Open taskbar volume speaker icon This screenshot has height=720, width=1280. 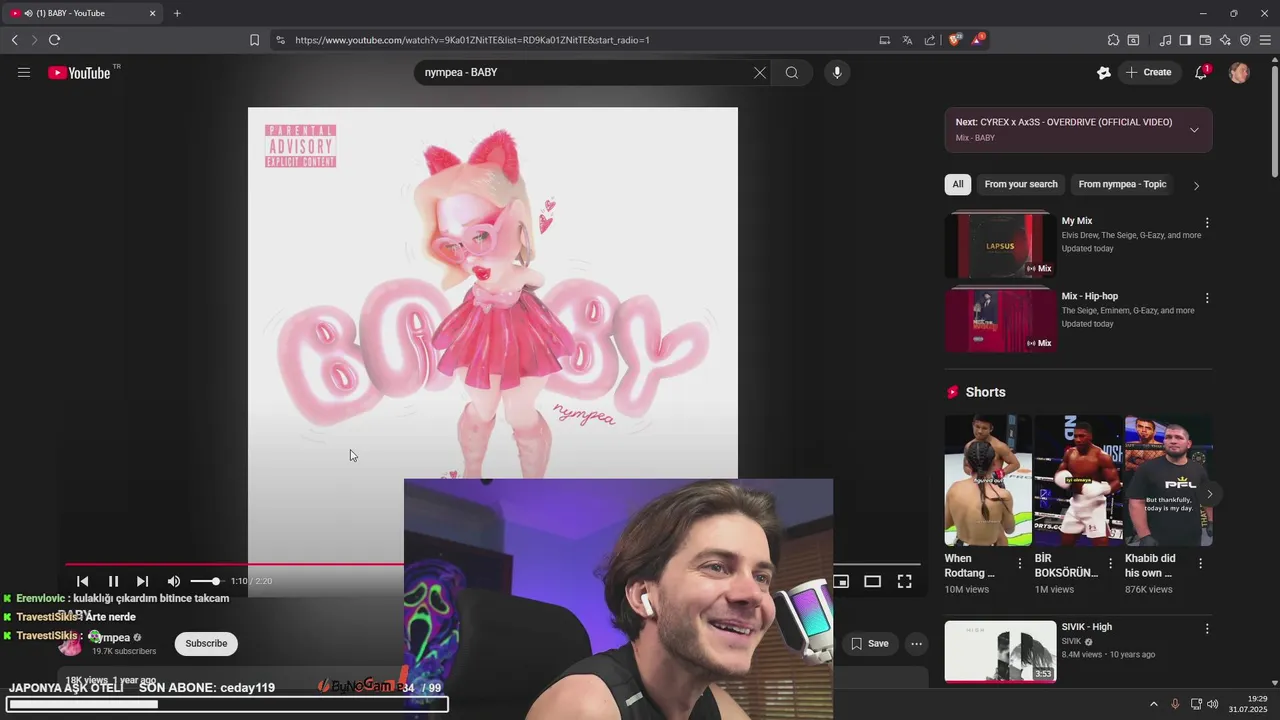click(x=1213, y=704)
